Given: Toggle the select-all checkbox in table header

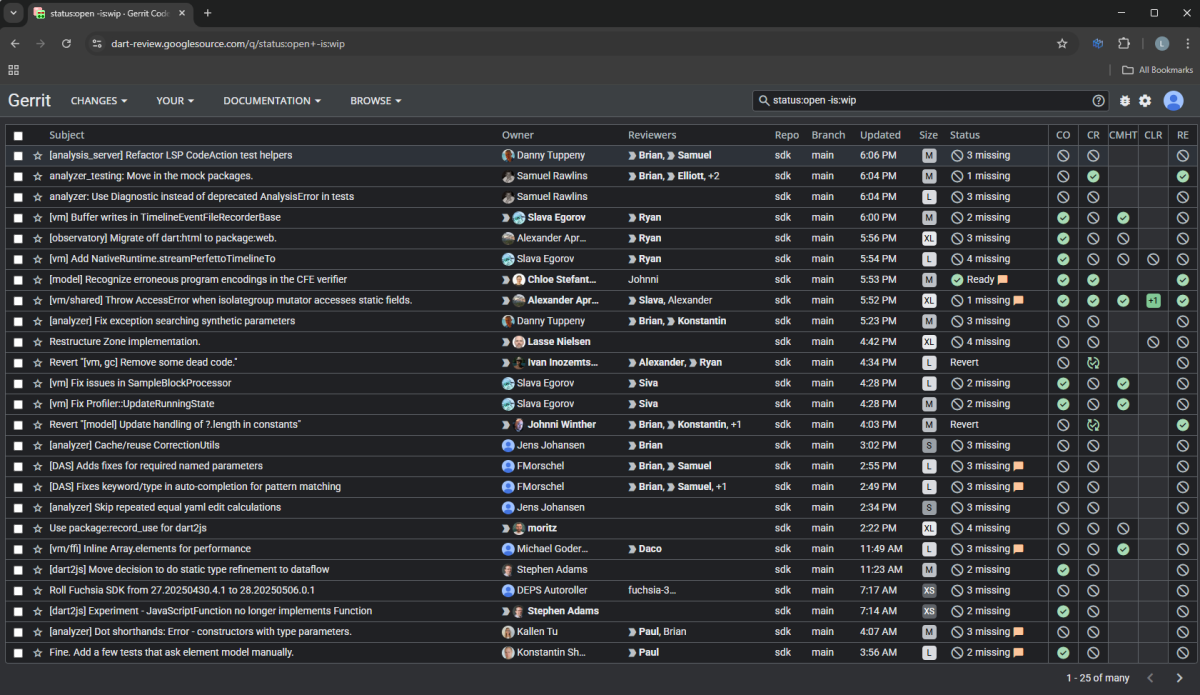Looking at the screenshot, I should [18, 135].
